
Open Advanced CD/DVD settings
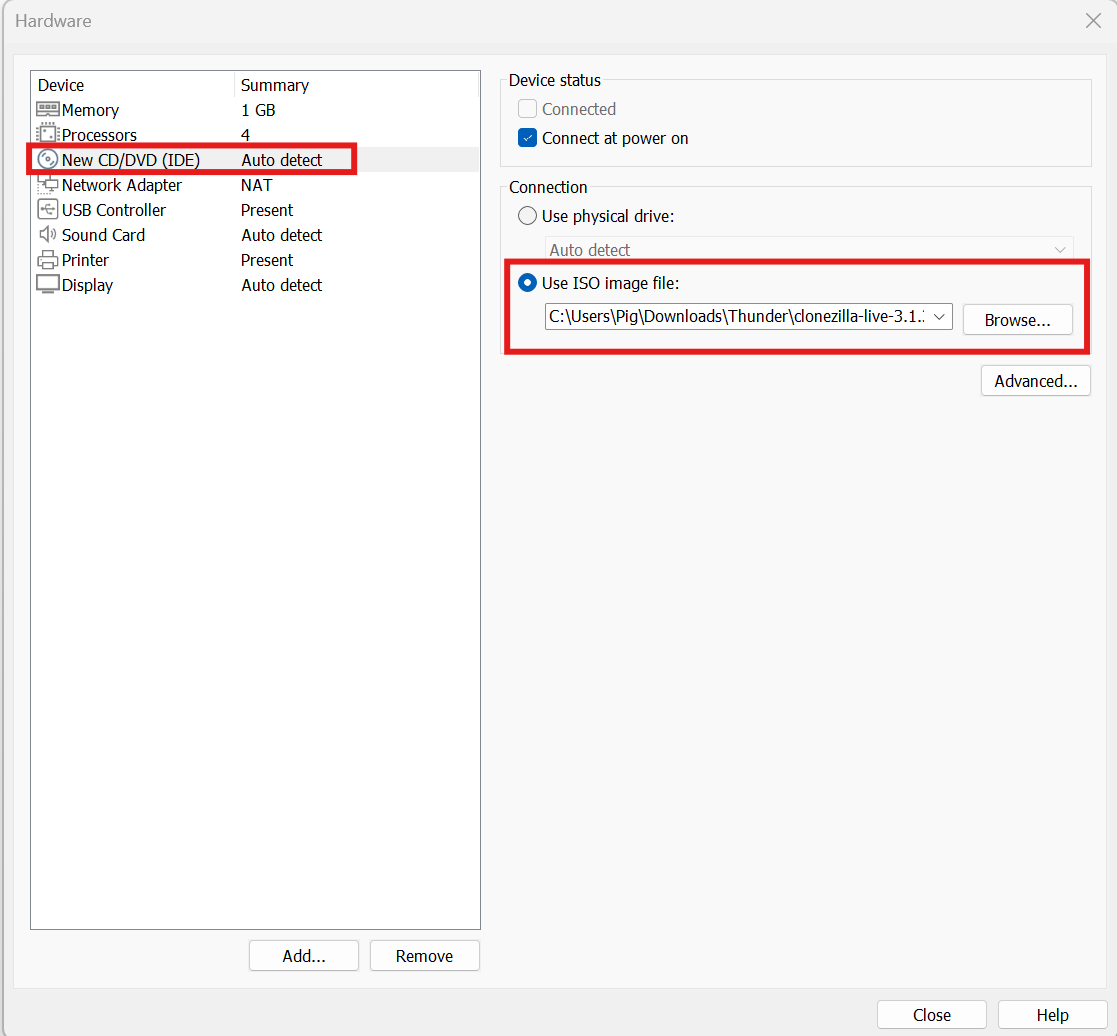[x=1035, y=381]
